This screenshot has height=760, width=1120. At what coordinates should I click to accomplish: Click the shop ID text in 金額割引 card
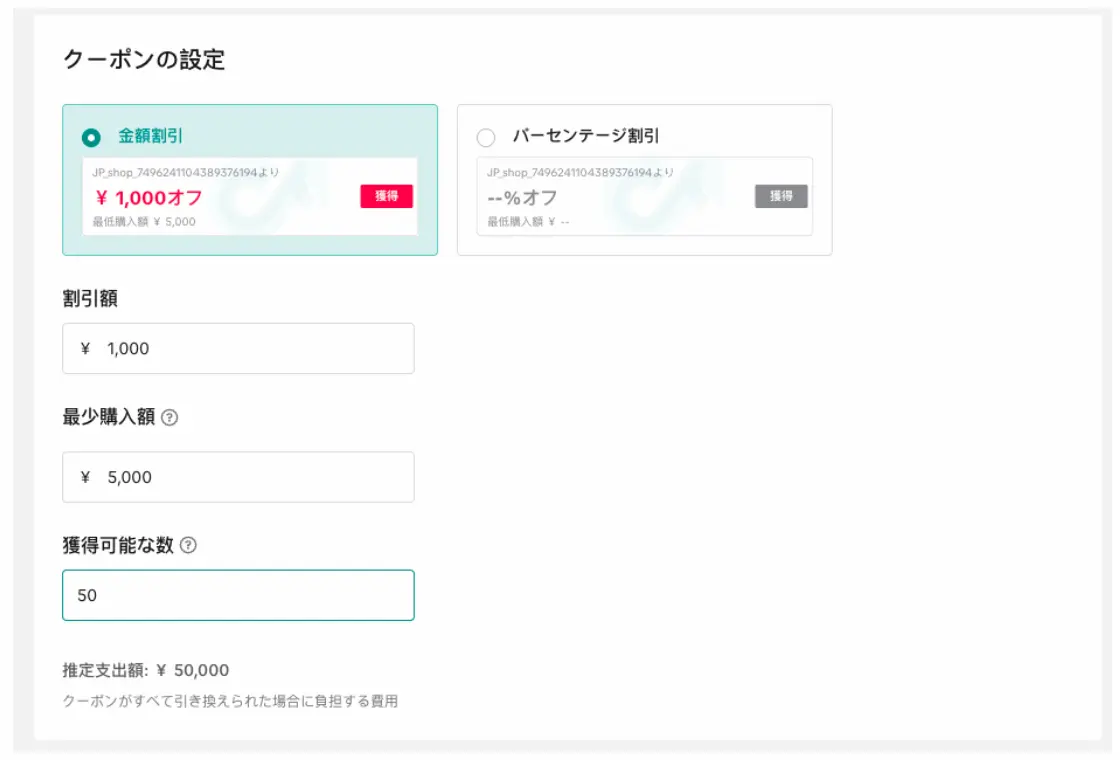point(186,173)
